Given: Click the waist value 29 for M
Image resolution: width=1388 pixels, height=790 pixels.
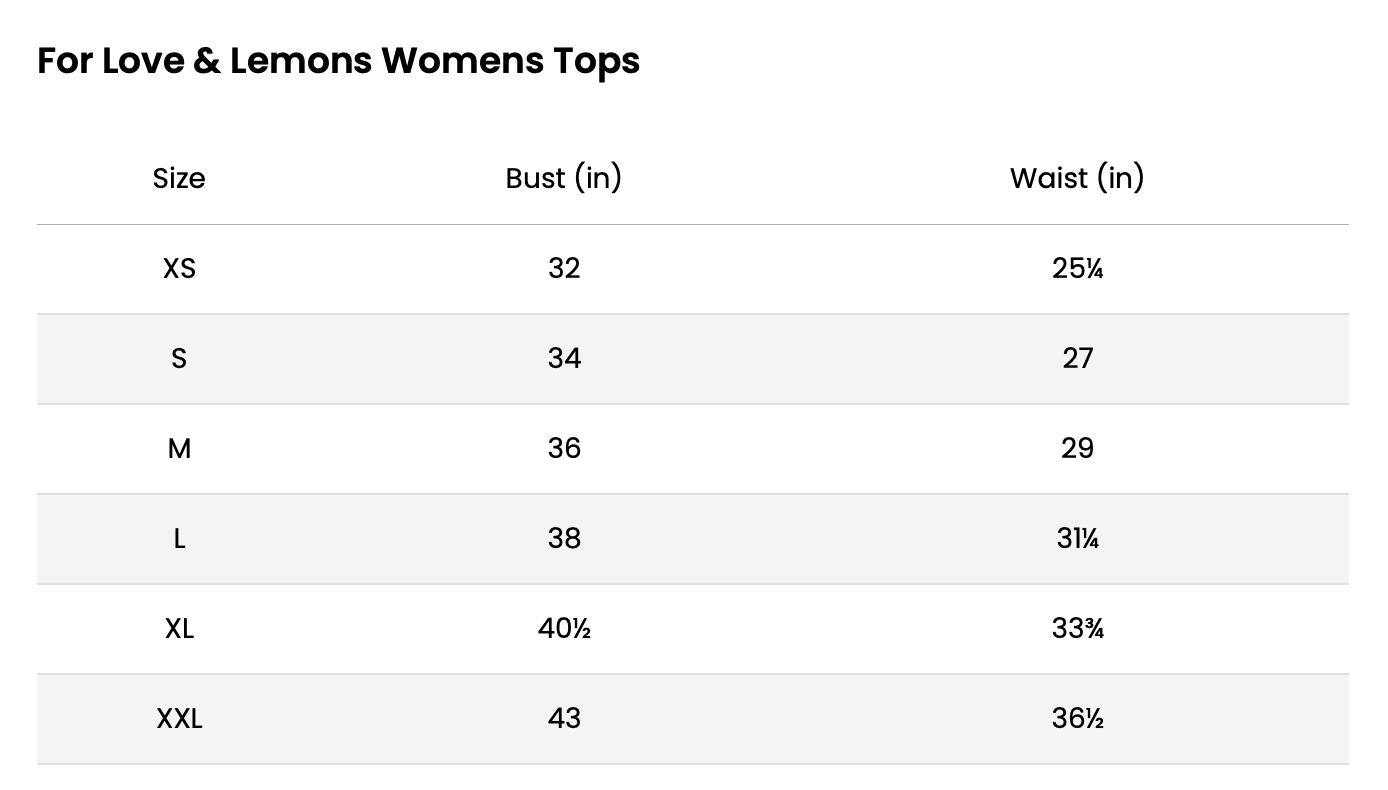Looking at the screenshot, I should (1077, 448).
